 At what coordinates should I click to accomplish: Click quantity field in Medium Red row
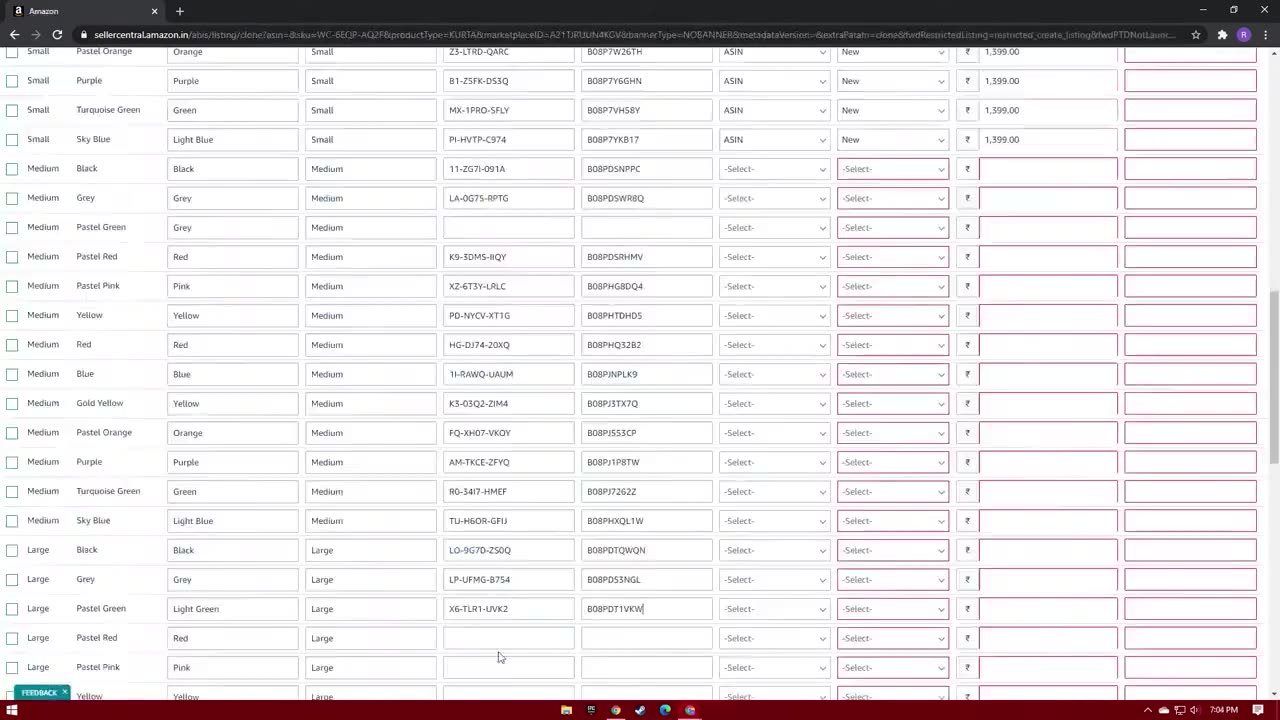point(1190,345)
